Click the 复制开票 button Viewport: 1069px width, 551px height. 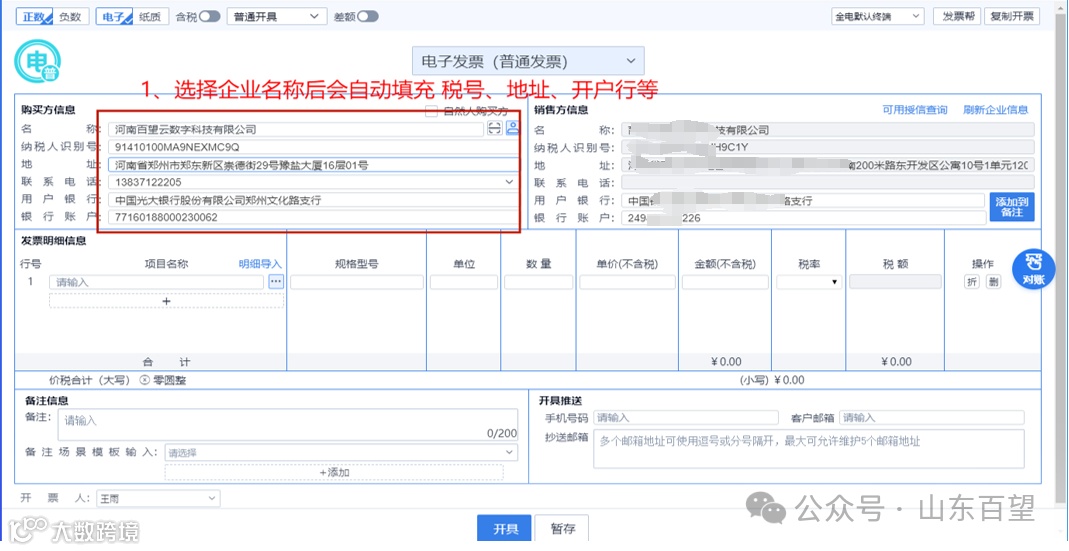coord(1012,16)
